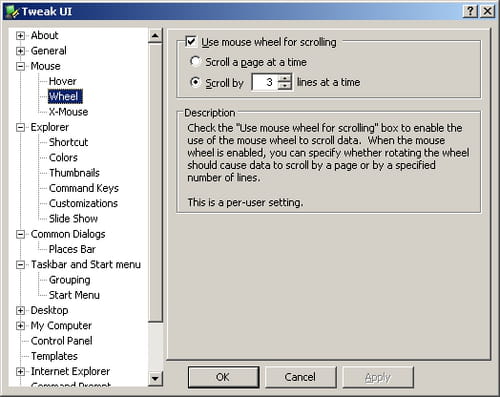Select the My Computer item
The height and width of the screenshot is (397, 500).
[x=61, y=326]
